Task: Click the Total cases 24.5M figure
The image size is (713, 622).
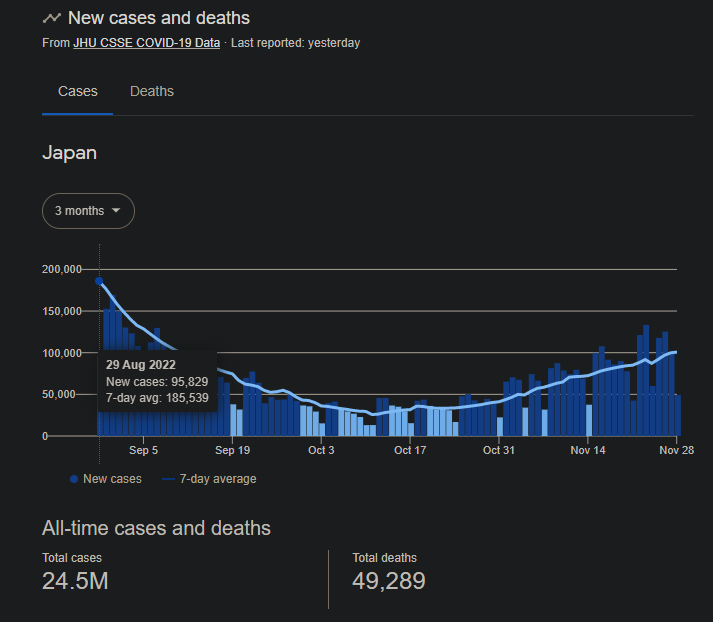Action: [75, 581]
